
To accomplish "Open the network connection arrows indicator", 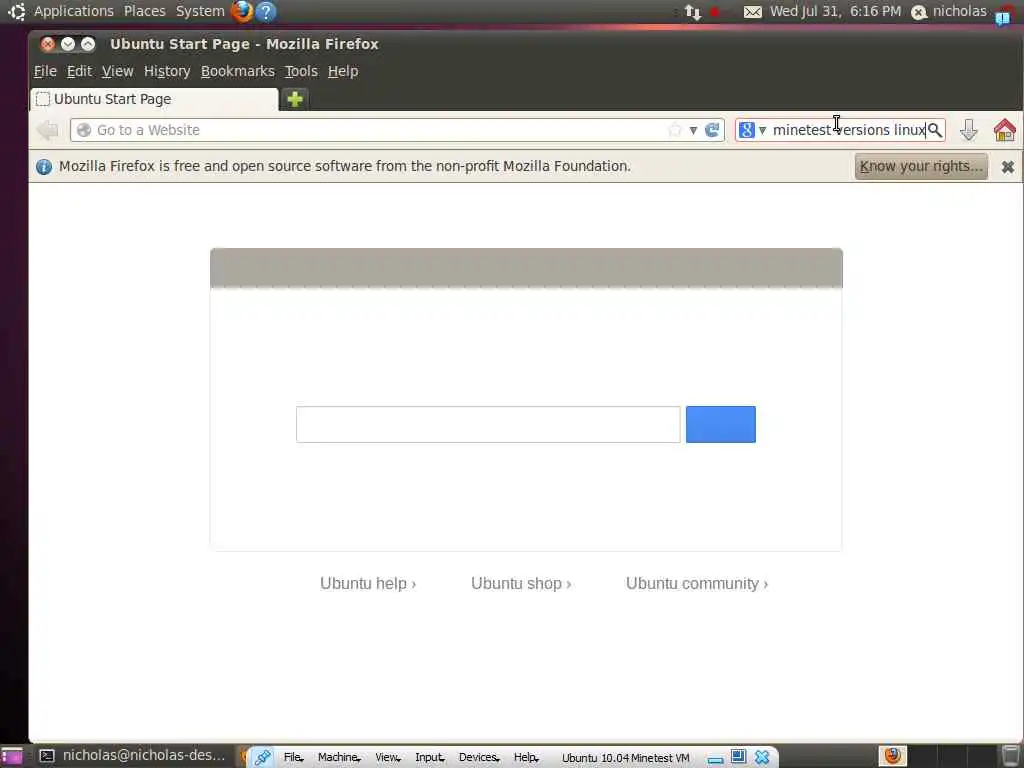I will [693, 12].
